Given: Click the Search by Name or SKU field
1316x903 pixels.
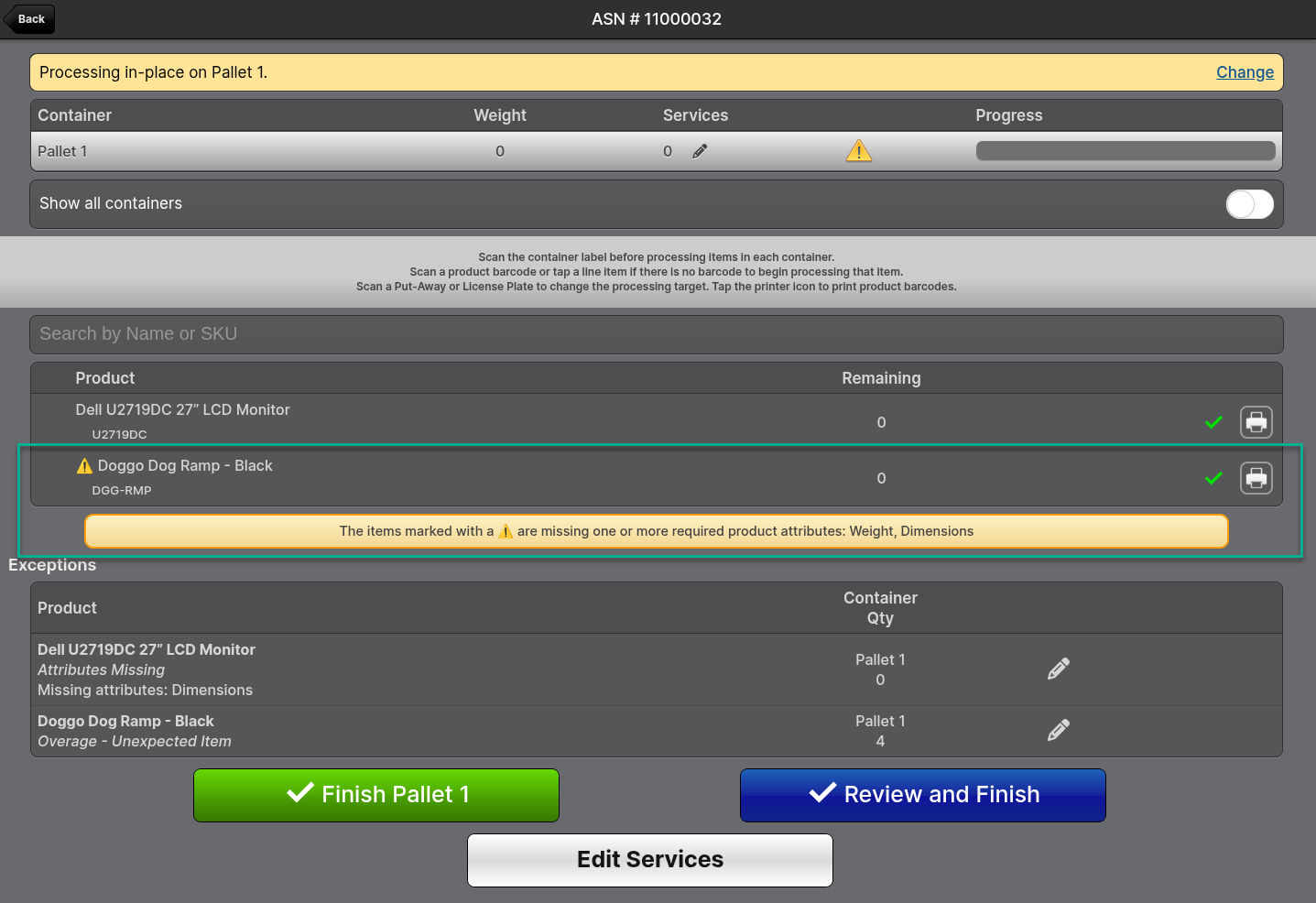Looking at the screenshot, I should (656, 334).
